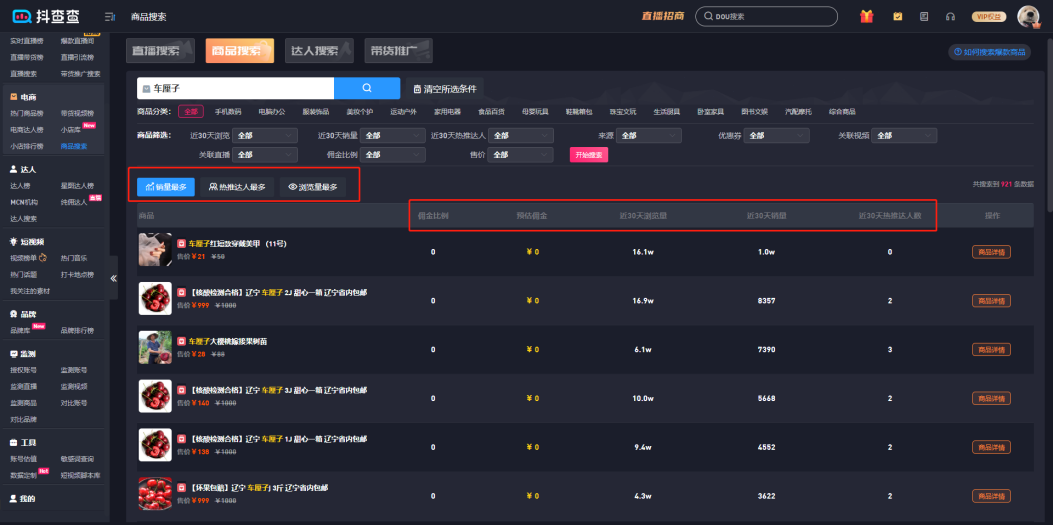The width and height of the screenshot is (1053, 525).
Task: Open the headset customer support icon
Action: 950,16
